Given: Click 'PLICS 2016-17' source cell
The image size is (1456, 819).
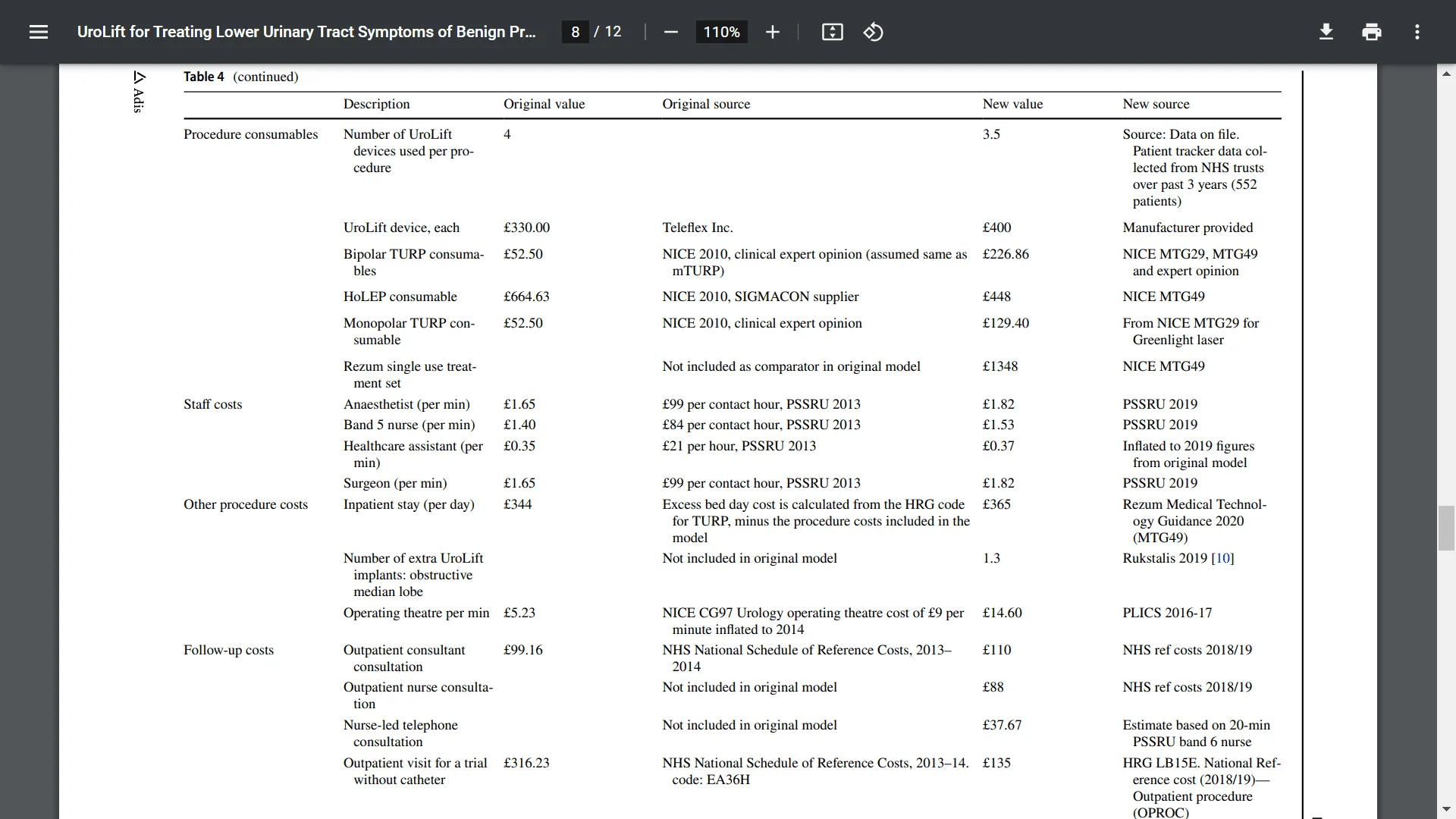Looking at the screenshot, I should 1167,613.
